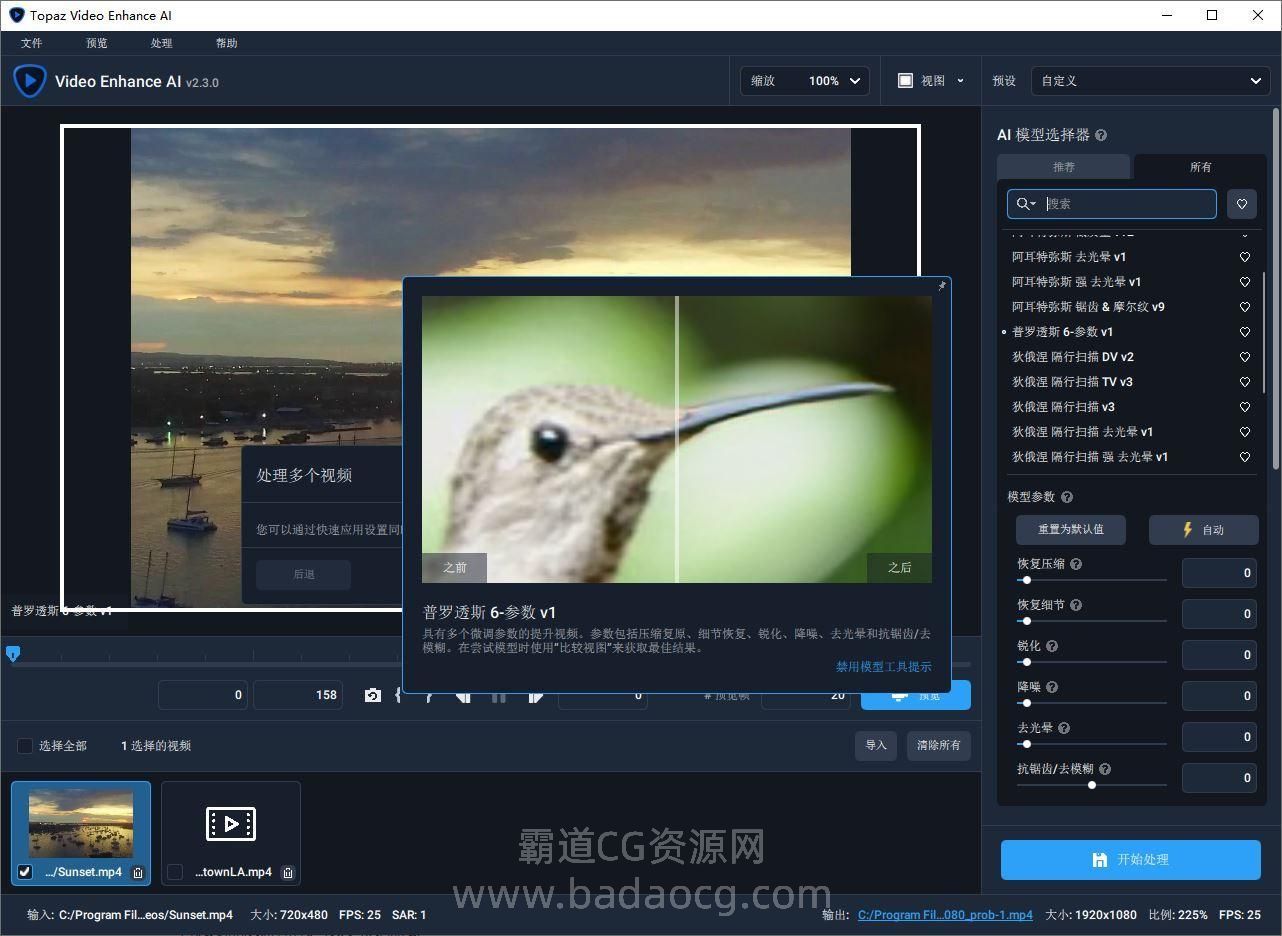Click help icon beside 抗锯齿/去模糊

tap(1105, 769)
